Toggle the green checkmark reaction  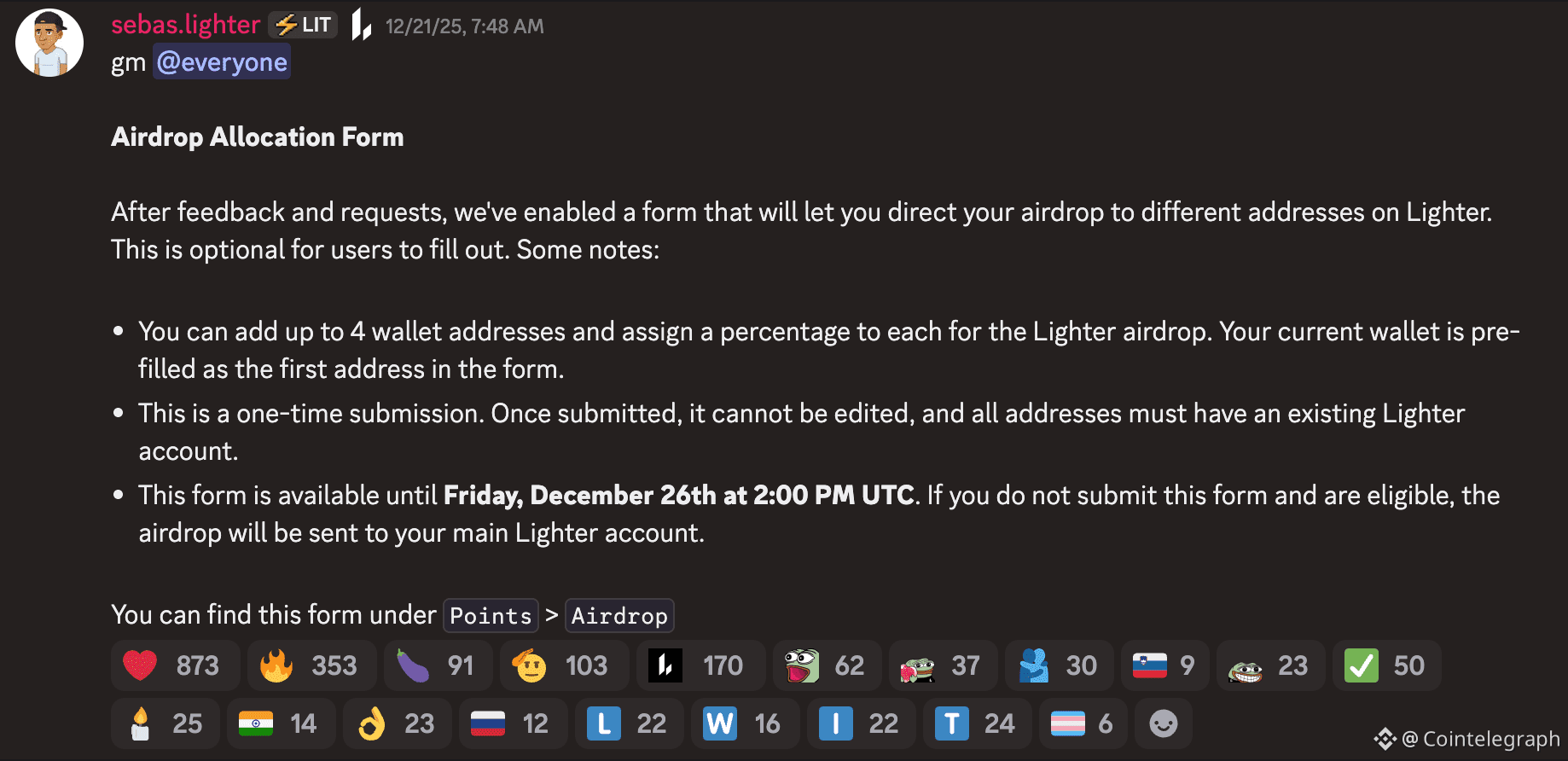click(1385, 665)
